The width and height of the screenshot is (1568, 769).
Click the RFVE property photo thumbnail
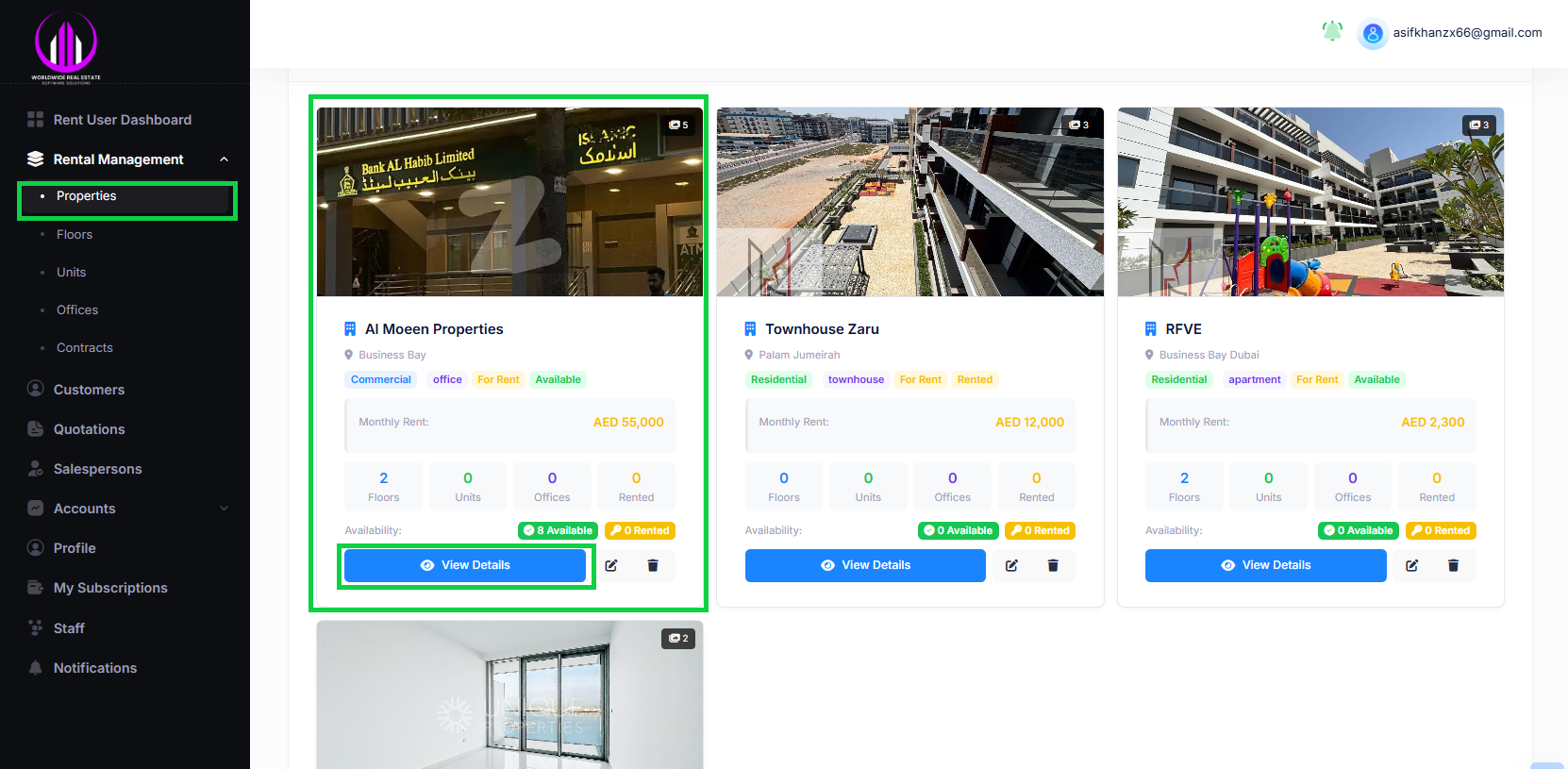point(1309,202)
